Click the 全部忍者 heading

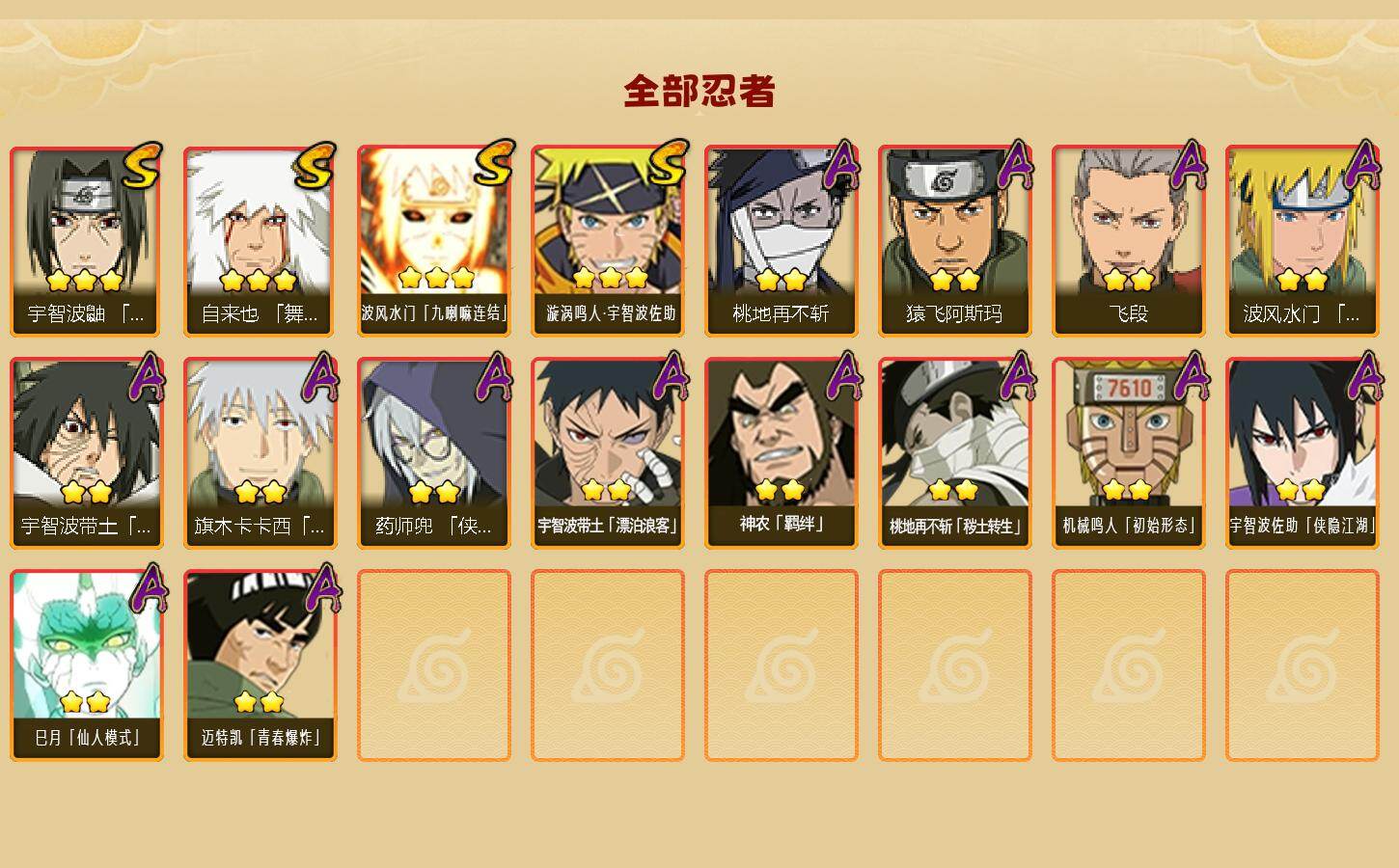699,91
